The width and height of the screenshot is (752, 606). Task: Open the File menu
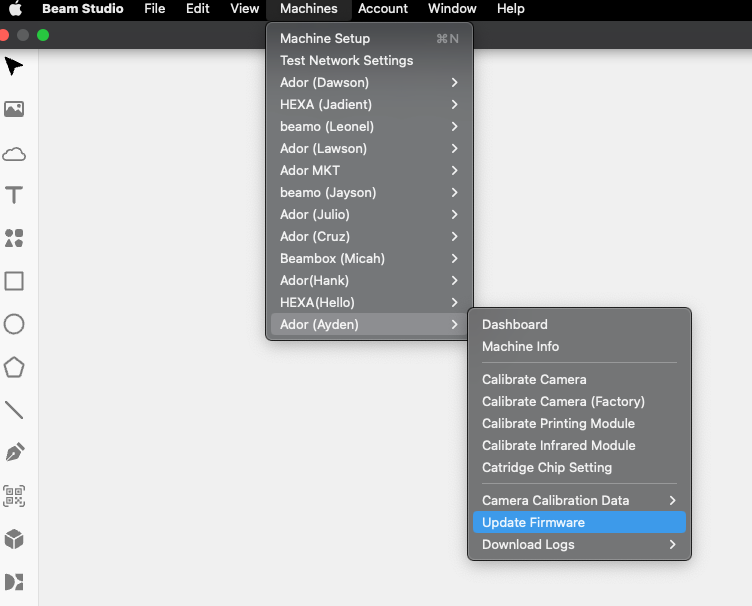154,9
